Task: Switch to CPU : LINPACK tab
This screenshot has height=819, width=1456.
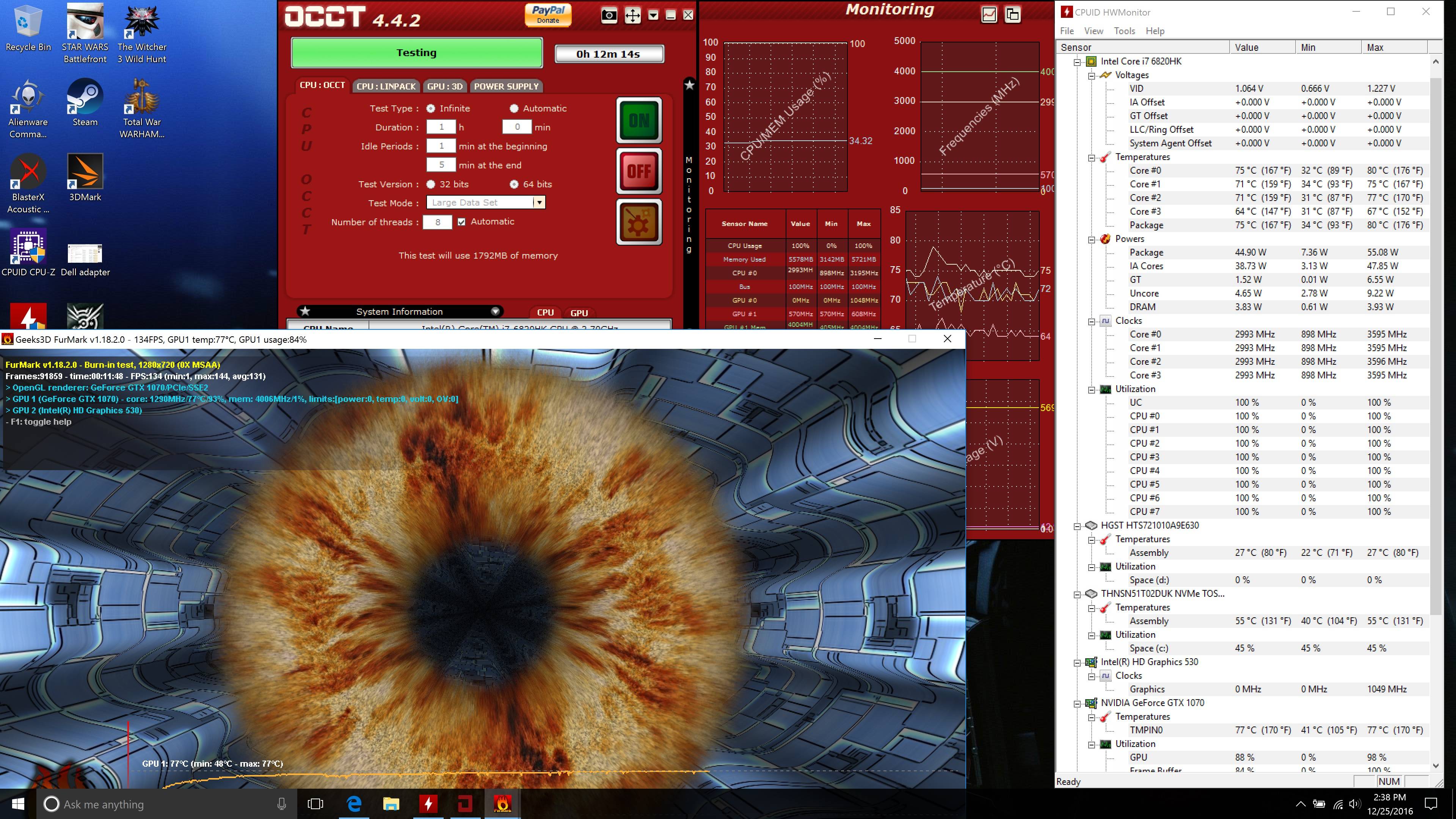Action: [x=386, y=86]
